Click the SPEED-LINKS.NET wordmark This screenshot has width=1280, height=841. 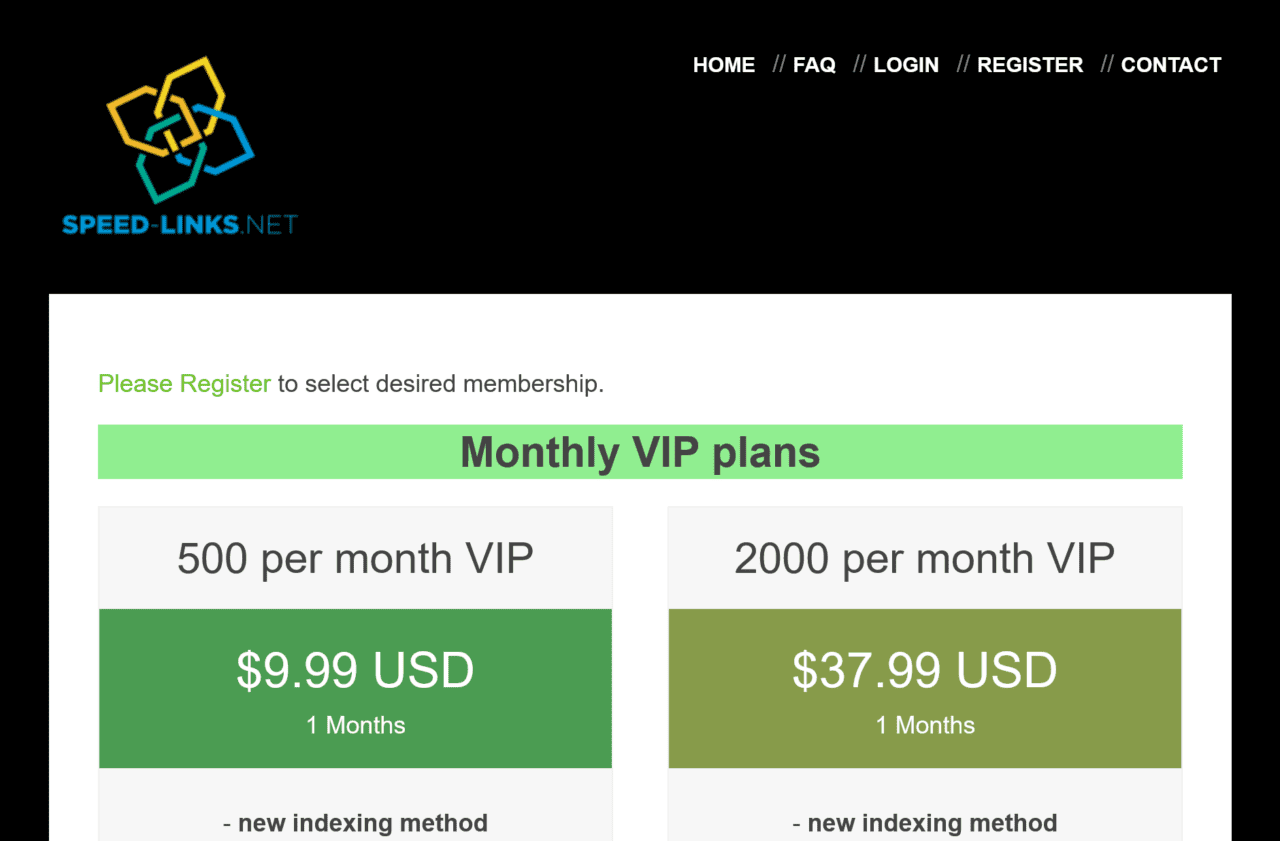pos(179,224)
